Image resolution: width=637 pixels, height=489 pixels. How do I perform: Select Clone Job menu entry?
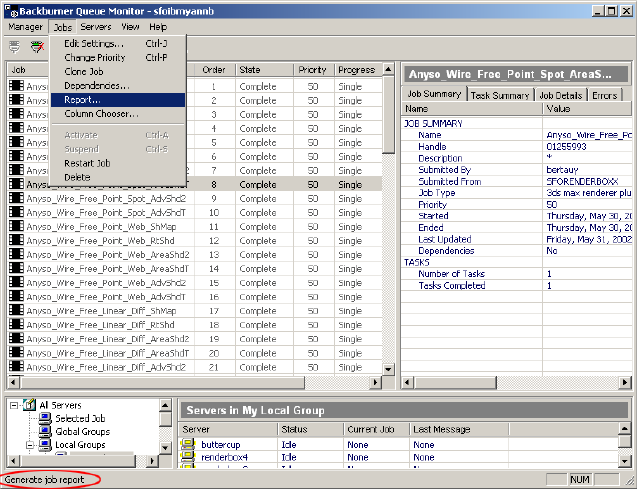pos(118,71)
